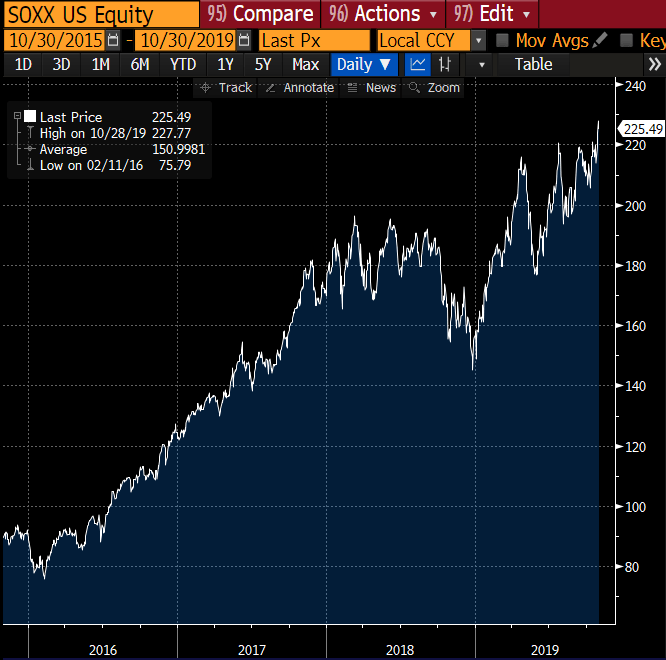
Task: Click the double-chevron toolbar overflow
Action: (654, 65)
